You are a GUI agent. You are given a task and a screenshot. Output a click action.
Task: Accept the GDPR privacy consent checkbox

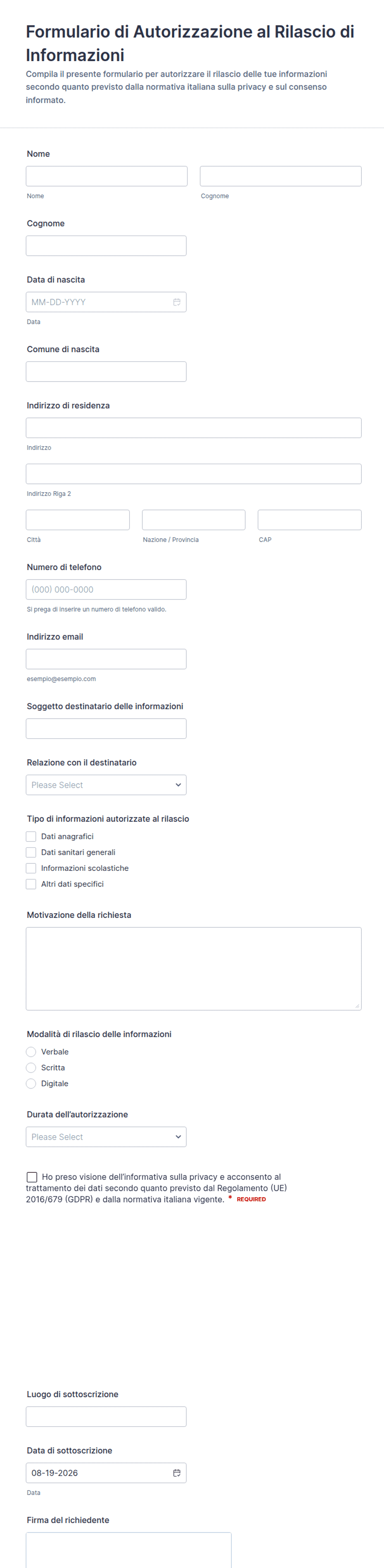point(32,1177)
